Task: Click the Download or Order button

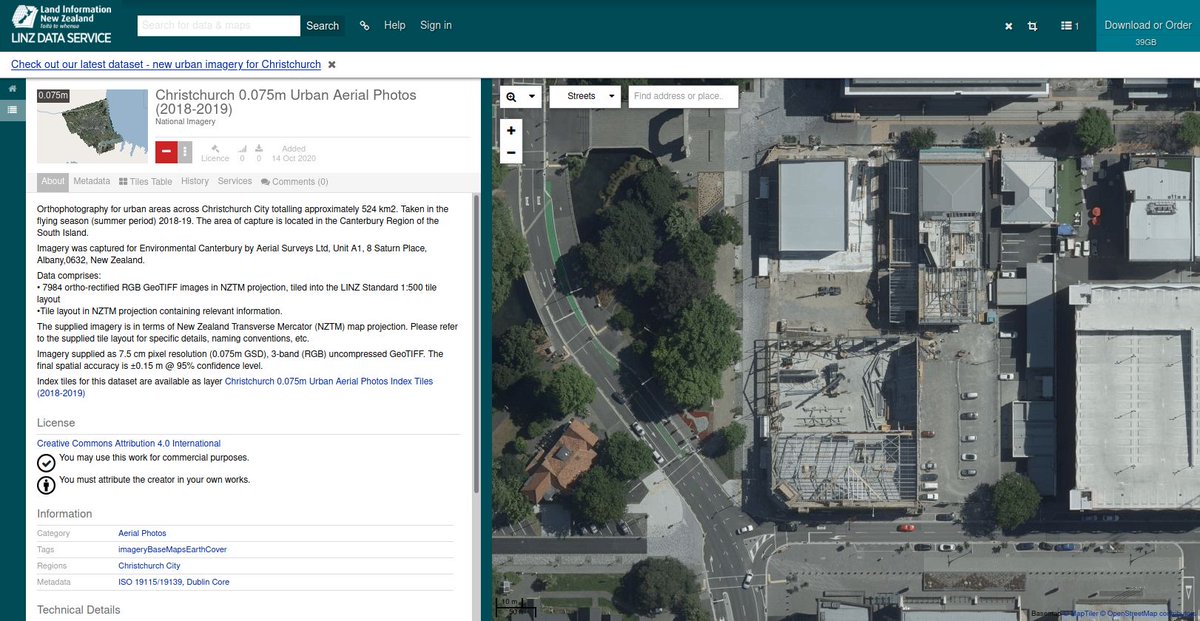Action: (1147, 26)
